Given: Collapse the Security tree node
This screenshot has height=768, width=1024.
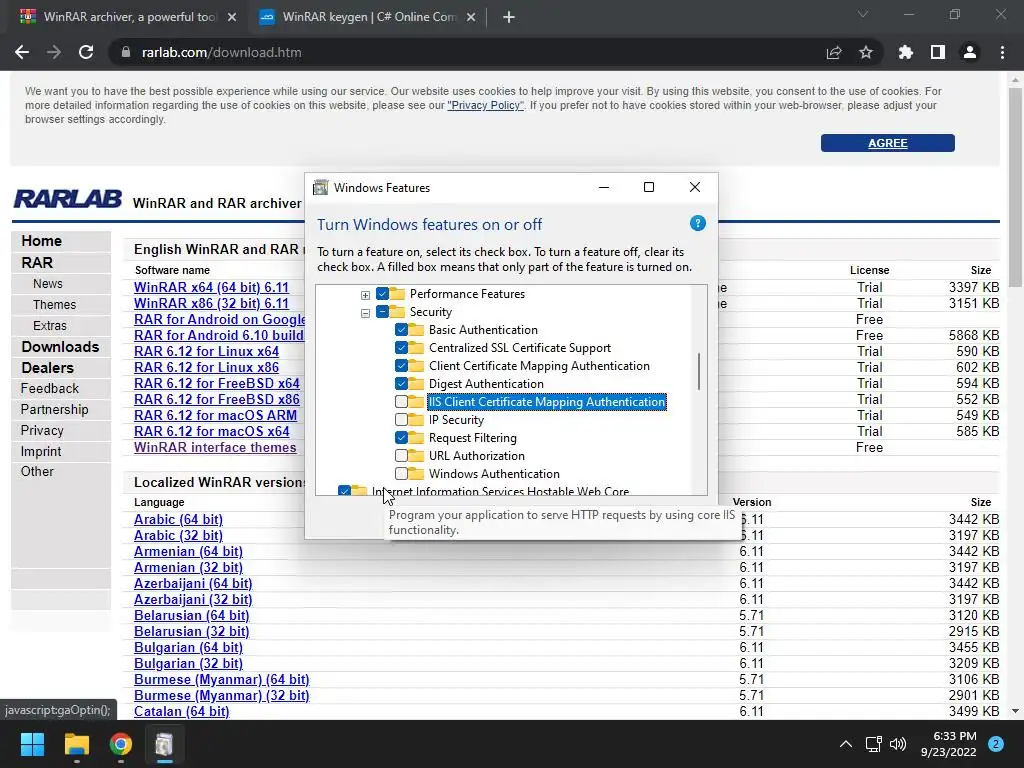Looking at the screenshot, I should click(x=366, y=313).
